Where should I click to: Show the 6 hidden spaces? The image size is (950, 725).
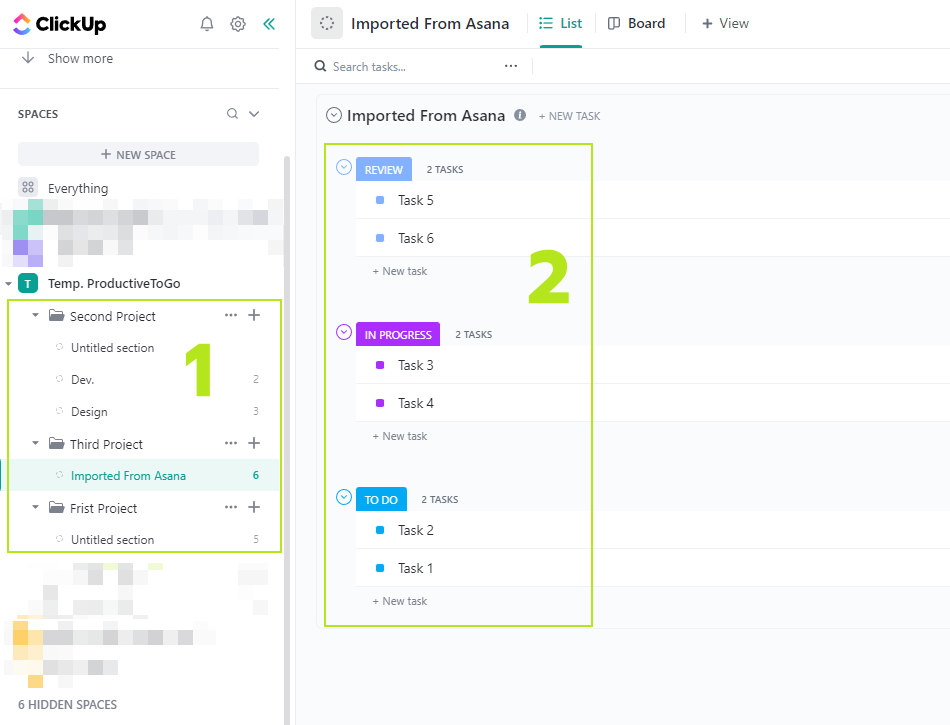(67, 704)
